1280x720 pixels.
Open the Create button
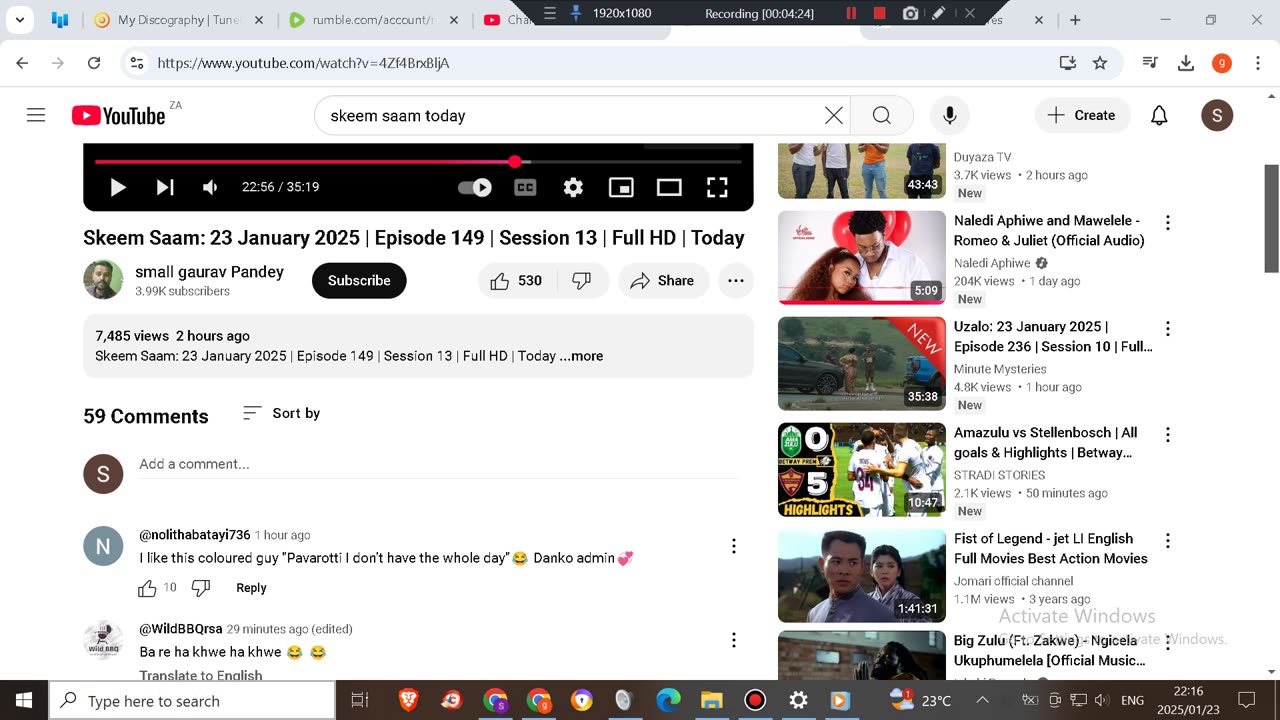coord(1082,116)
